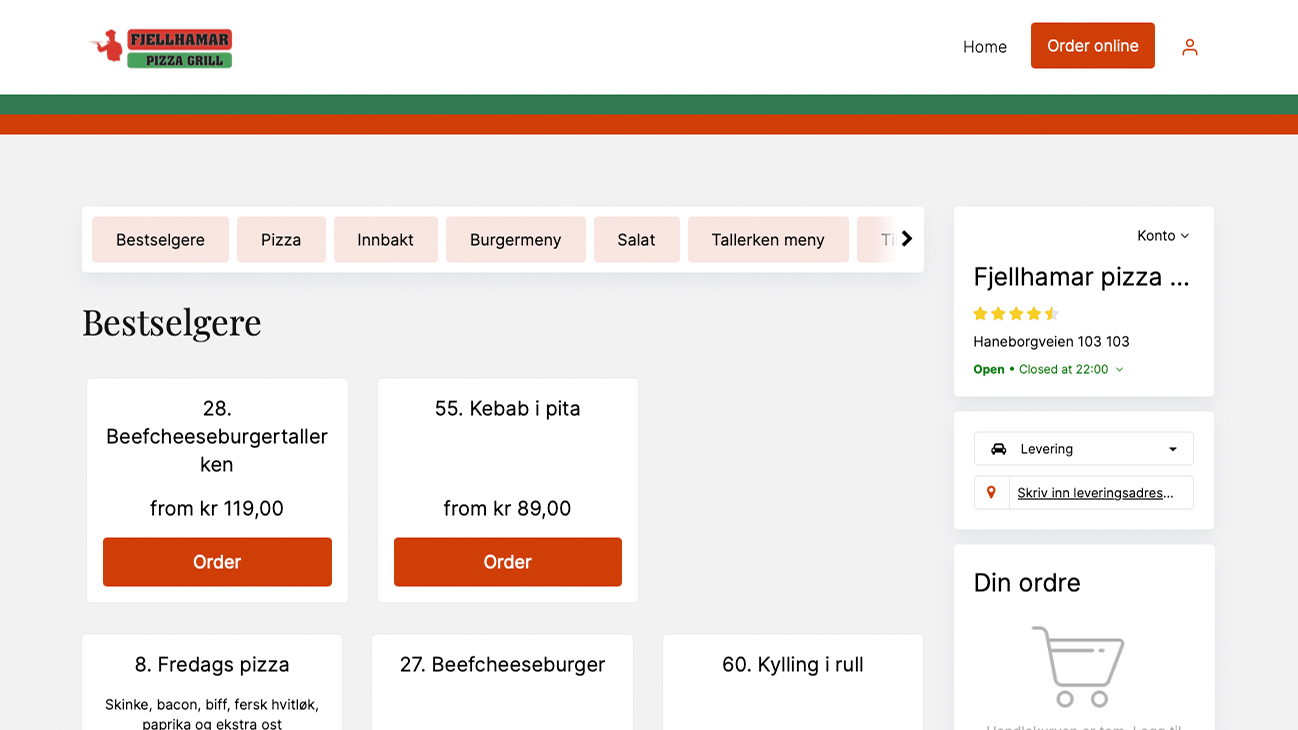Click the 60. Kylling i rull card title
This screenshot has height=730, width=1298.
click(x=792, y=664)
